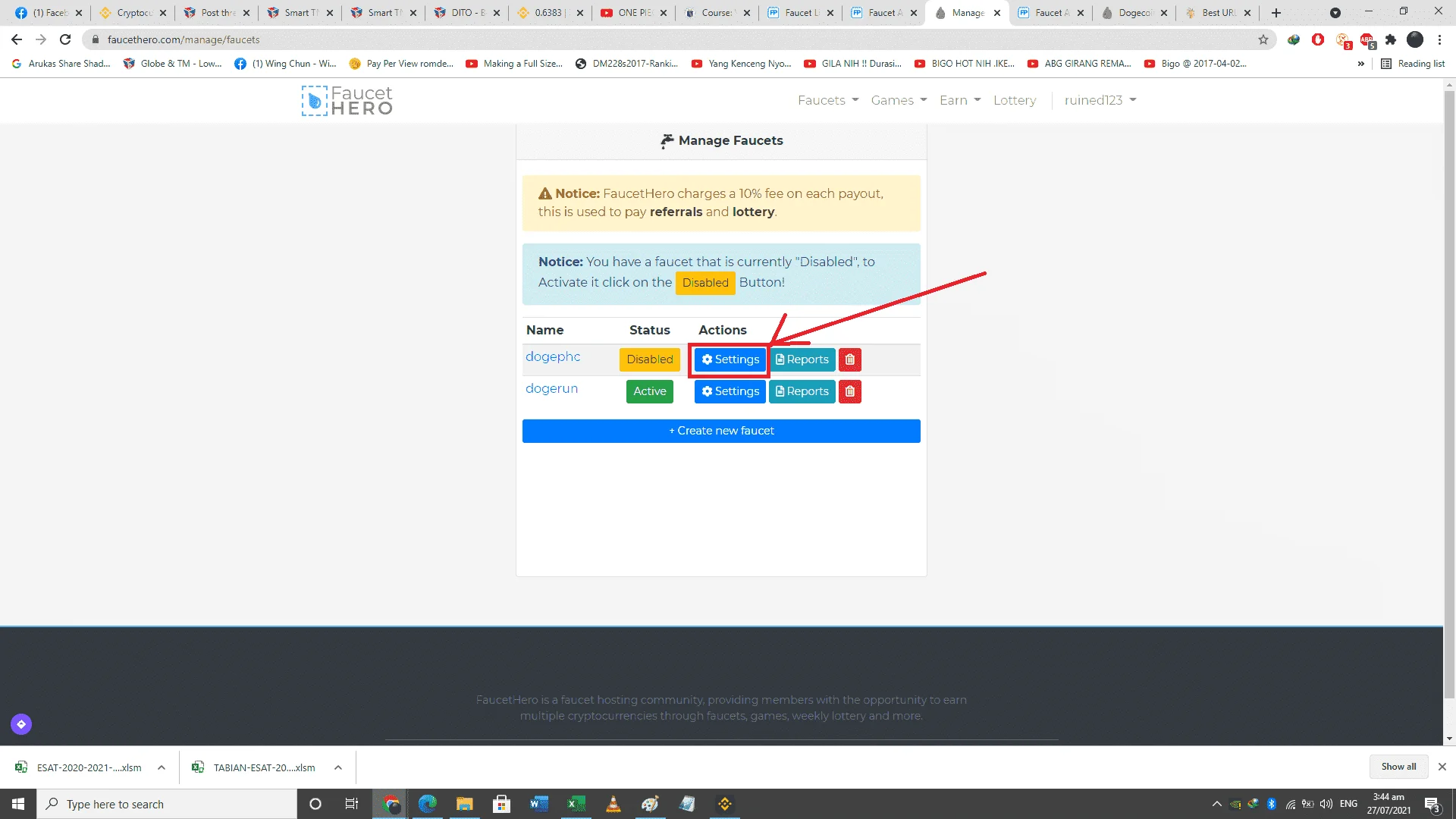Expand options for ESAT-2020-2021 download
The height and width of the screenshot is (819, 1456).
coord(162,767)
